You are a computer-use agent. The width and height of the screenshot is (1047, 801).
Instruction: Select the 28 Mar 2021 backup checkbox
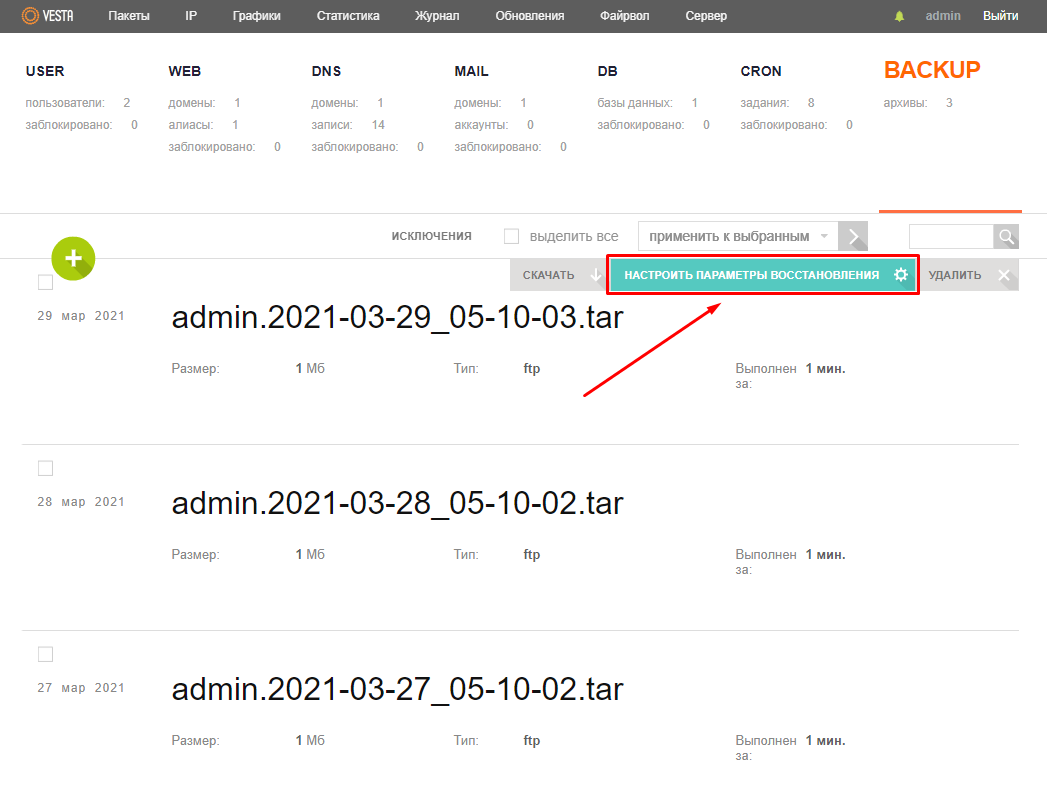point(45,468)
